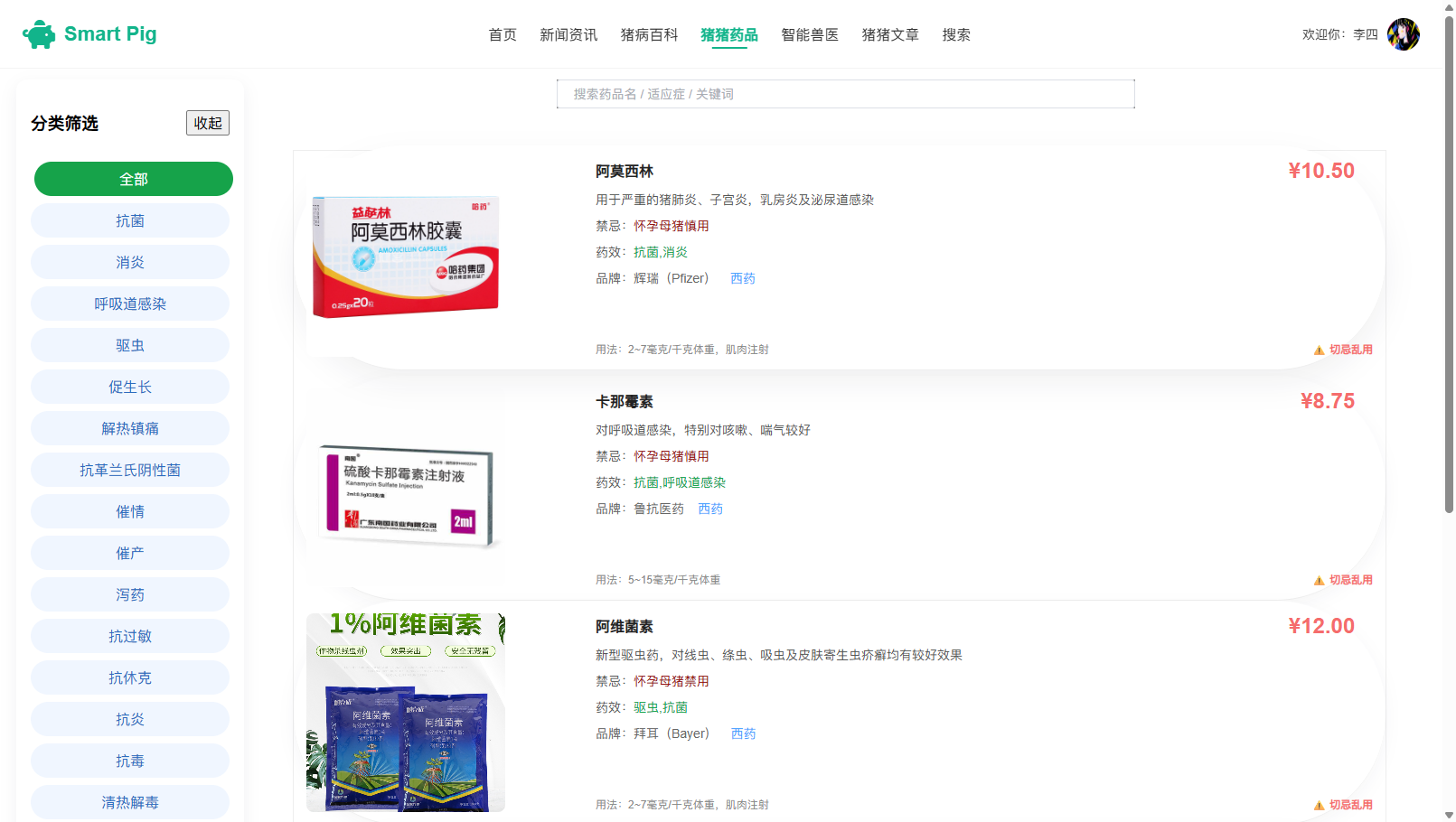Open the 猪病百科 nav item

(x=649, y=34)
